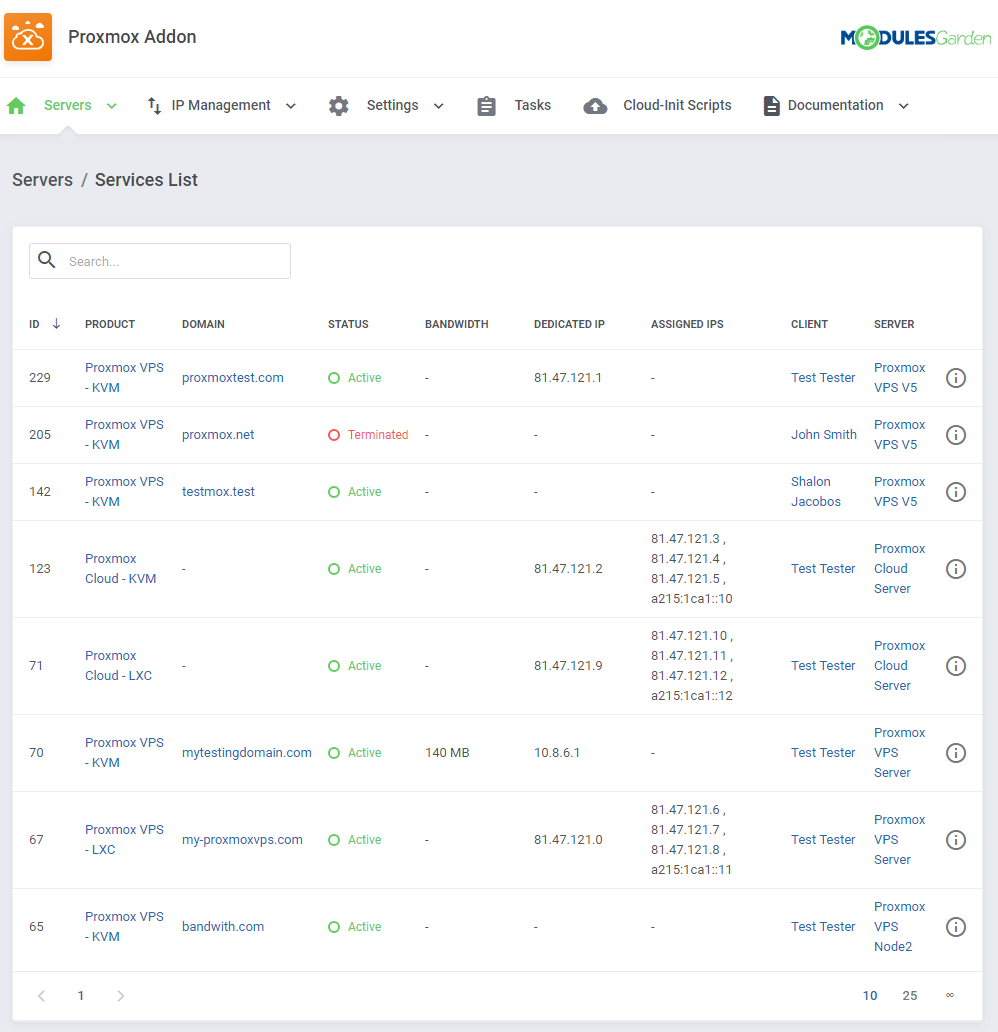998x1032 pixels.
Task: Open info icon for service 65
Action: 956,927
